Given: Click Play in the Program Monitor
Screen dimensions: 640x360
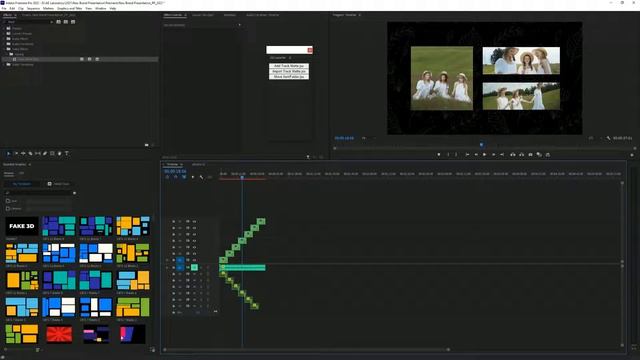Looking at the screenshot, I should (x=484, y=155).
